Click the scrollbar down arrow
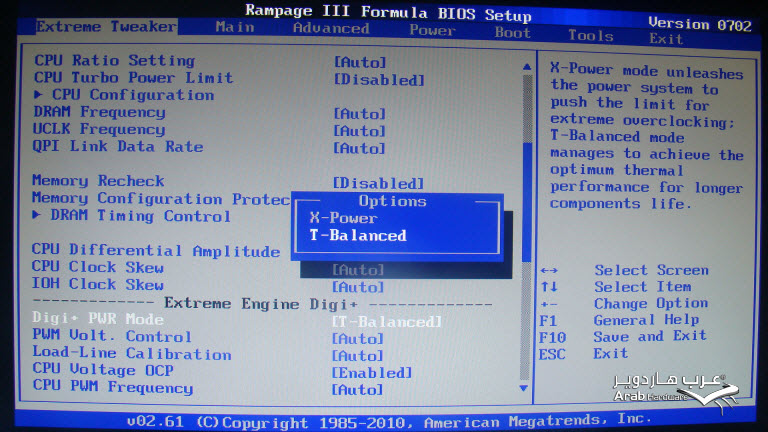The width and height of the screenshot is (768, 432). point(524,388)
